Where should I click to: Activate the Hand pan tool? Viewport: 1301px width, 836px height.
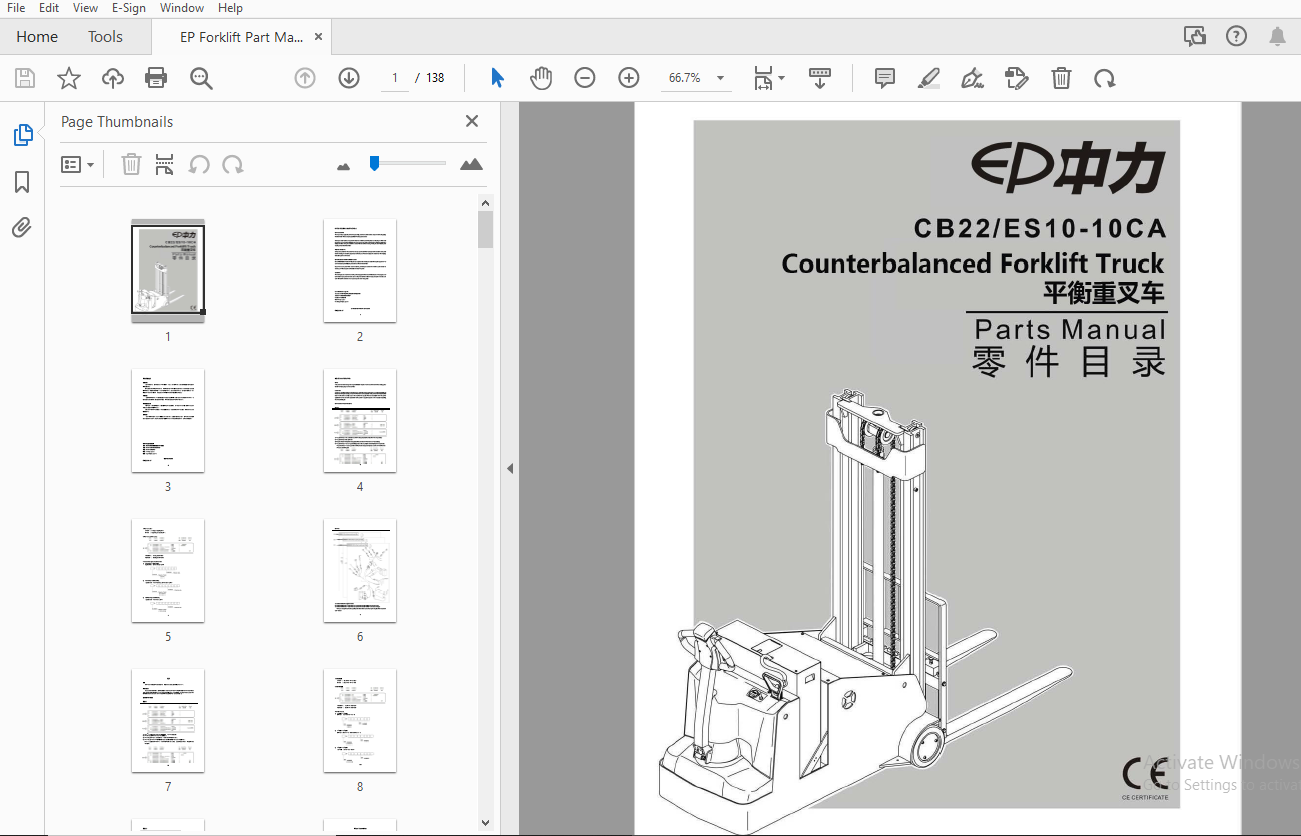tap(541, 78)
